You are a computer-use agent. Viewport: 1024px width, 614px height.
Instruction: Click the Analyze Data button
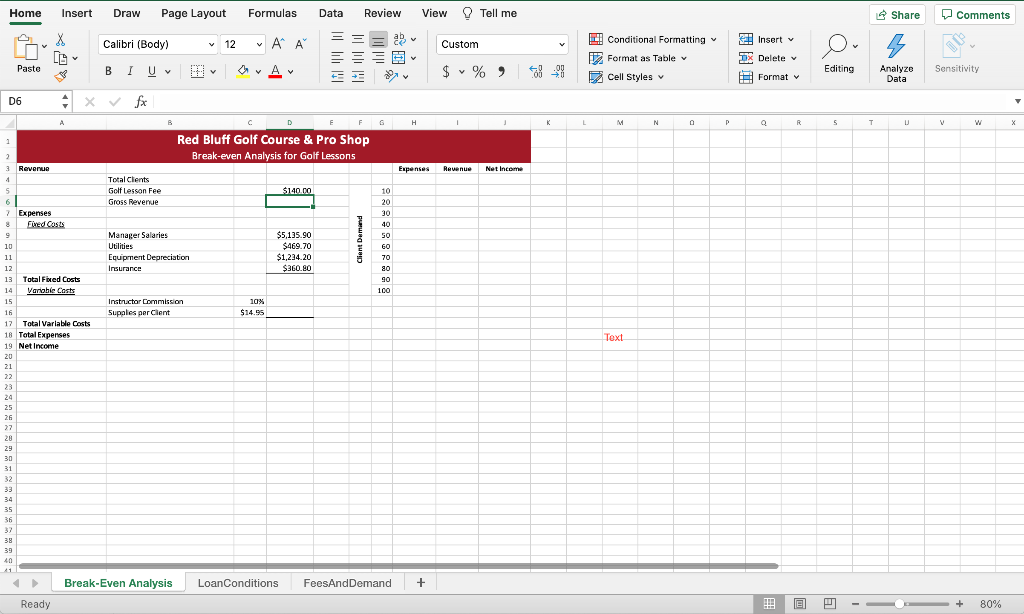[896, 55]
